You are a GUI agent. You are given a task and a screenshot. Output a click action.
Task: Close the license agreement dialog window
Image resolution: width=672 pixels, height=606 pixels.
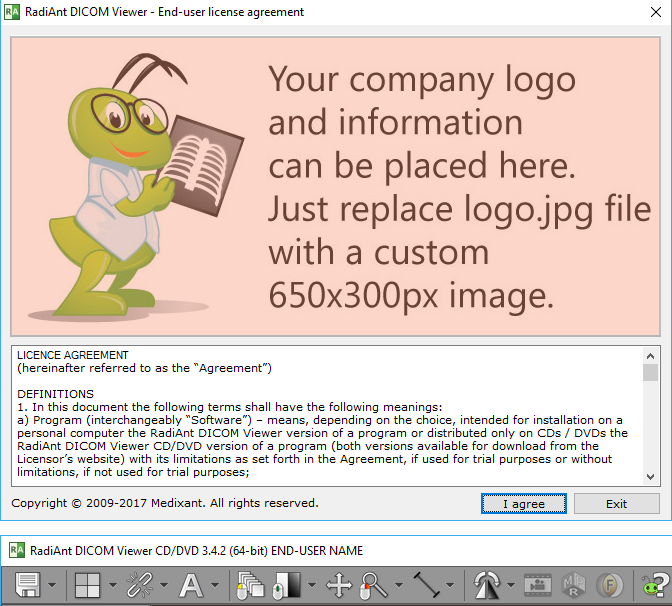[656, 12]
